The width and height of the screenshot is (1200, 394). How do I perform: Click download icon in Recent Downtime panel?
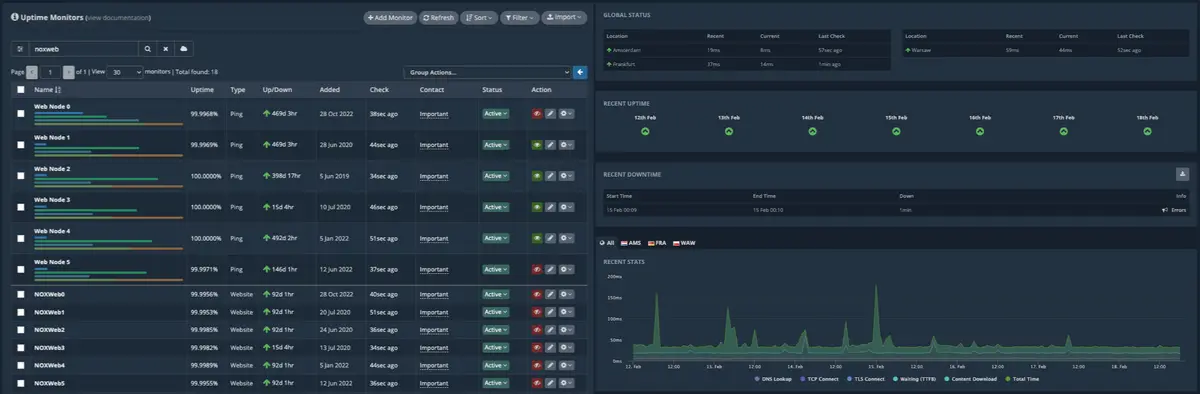(x=1182, y=174)
